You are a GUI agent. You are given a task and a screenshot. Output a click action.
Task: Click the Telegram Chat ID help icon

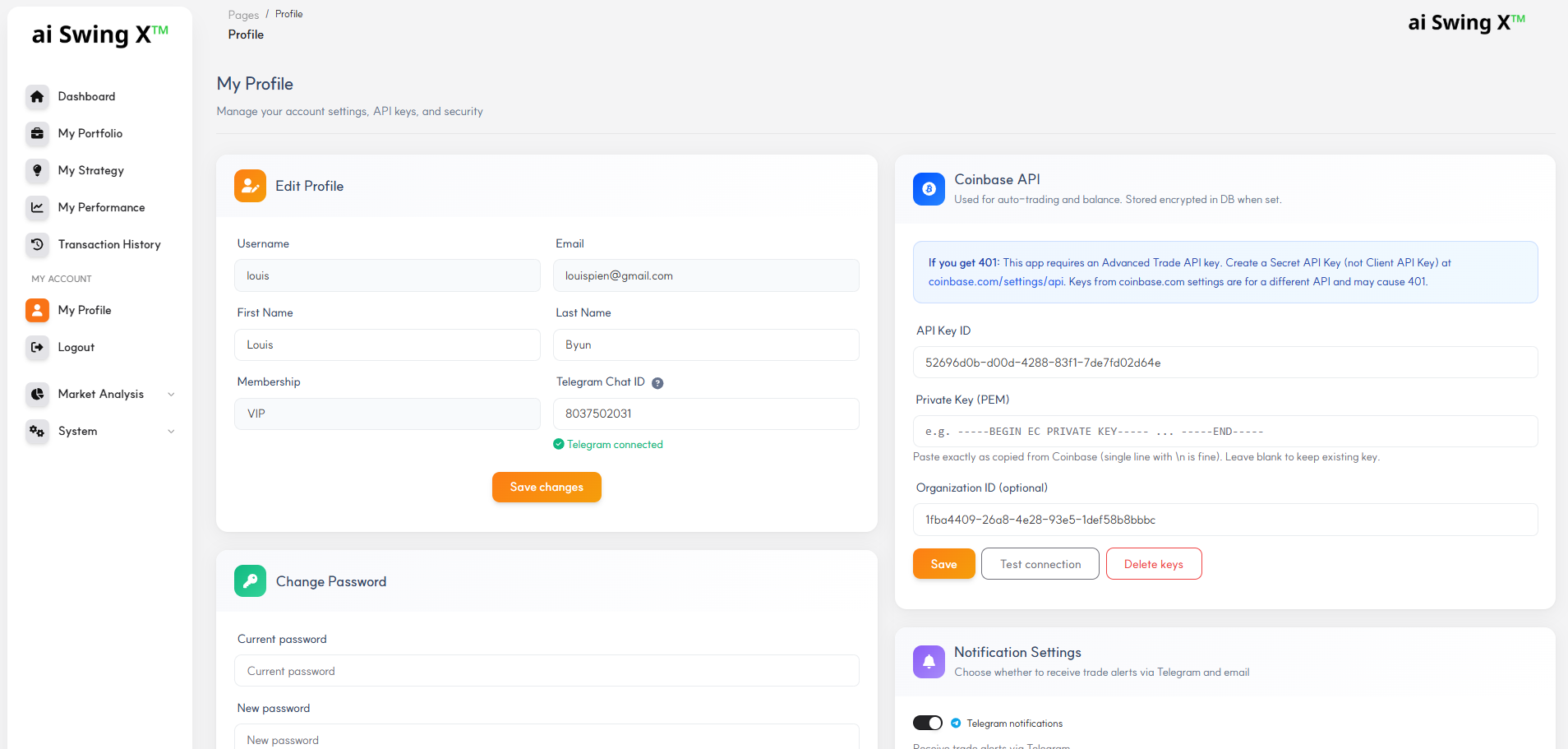point(657,381)
